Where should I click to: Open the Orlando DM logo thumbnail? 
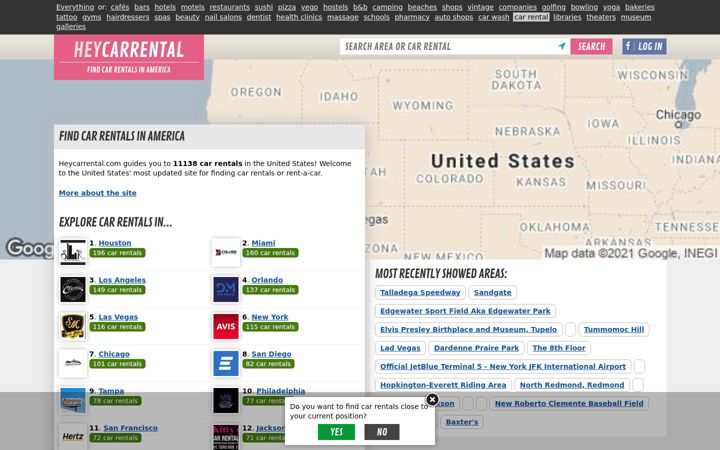[x=226, y=289]
